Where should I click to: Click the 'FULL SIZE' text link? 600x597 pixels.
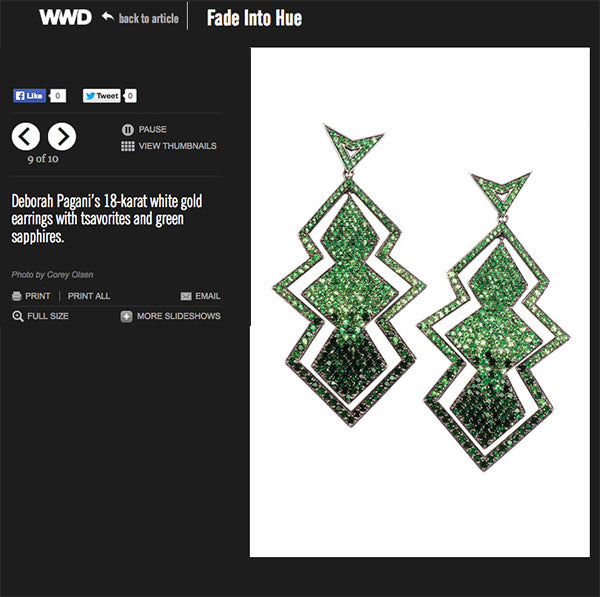pos(48,316)
